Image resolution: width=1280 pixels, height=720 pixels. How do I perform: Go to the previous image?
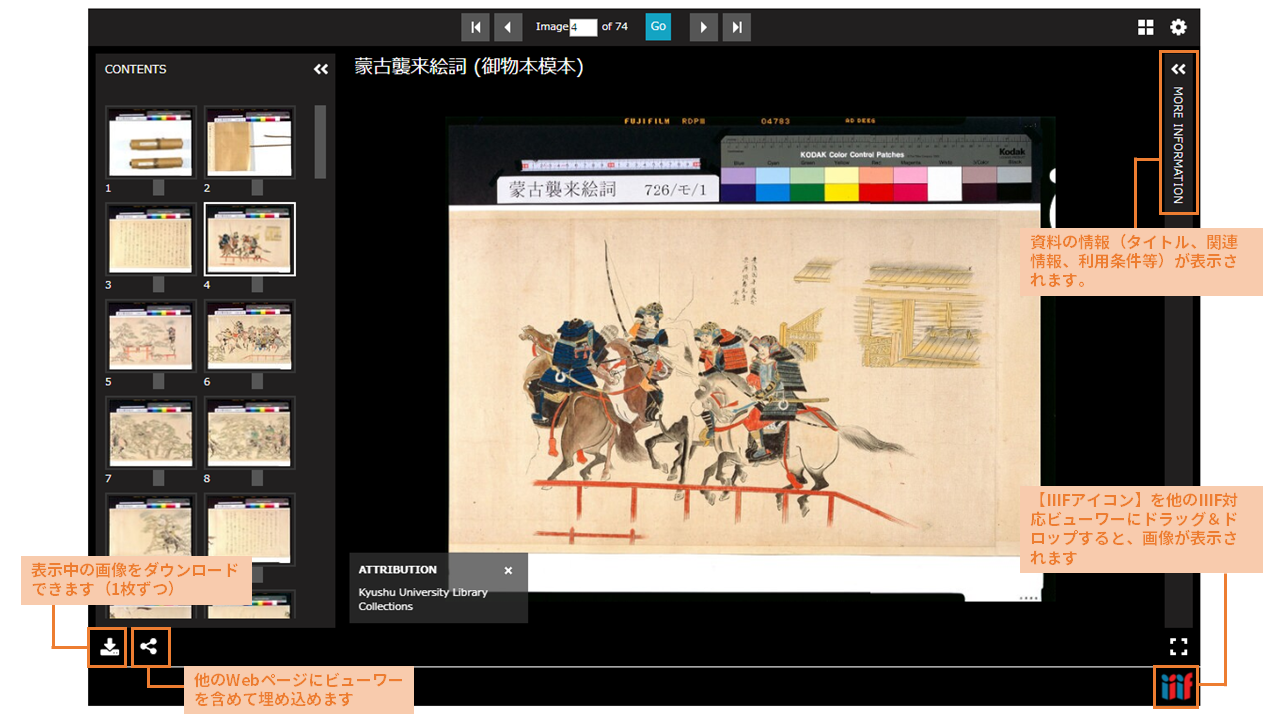tap(509, 27)
